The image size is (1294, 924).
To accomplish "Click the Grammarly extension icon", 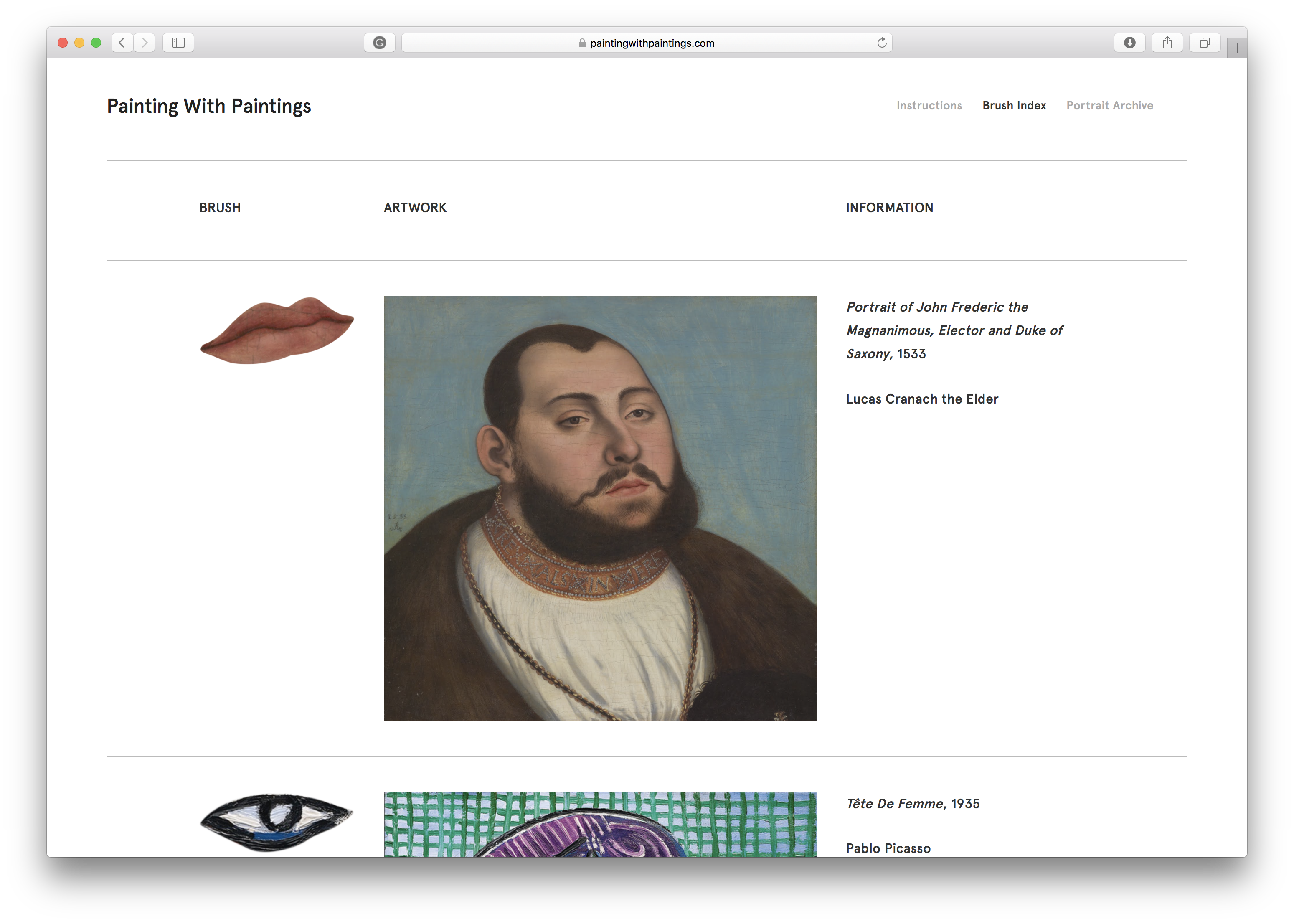I will [379, 43].
